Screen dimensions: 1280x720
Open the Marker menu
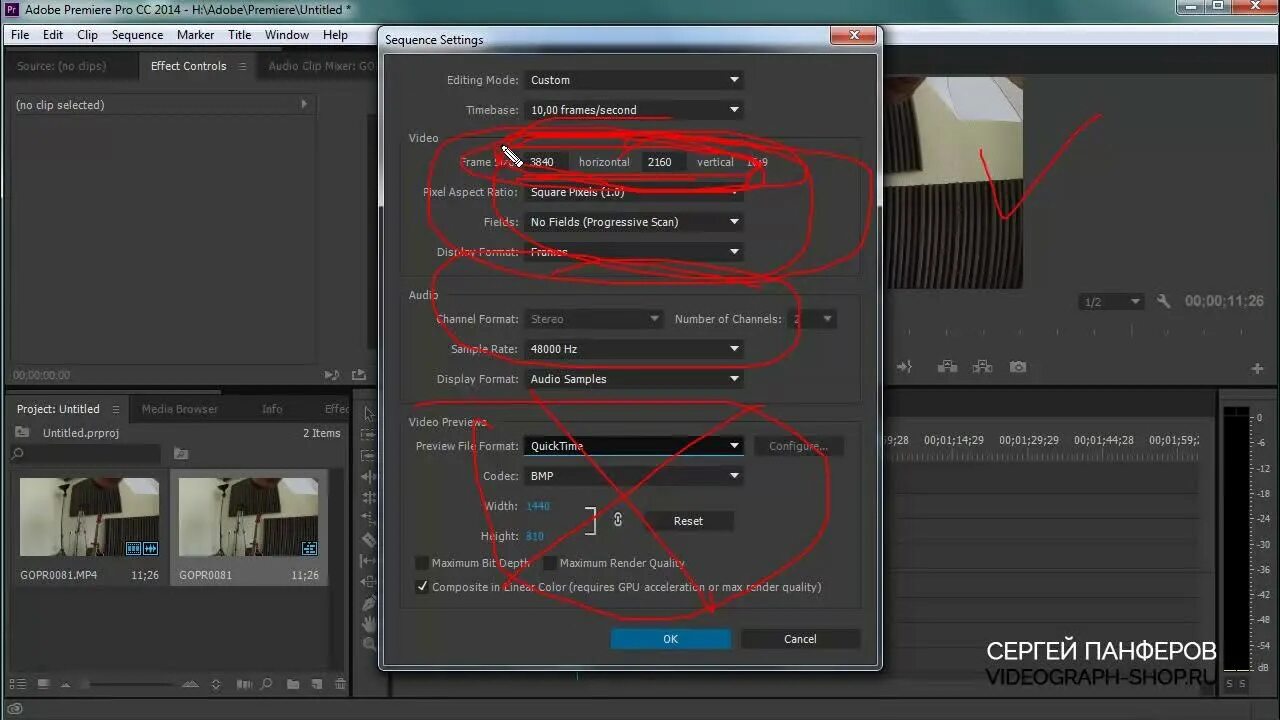[x=195, y=34]
